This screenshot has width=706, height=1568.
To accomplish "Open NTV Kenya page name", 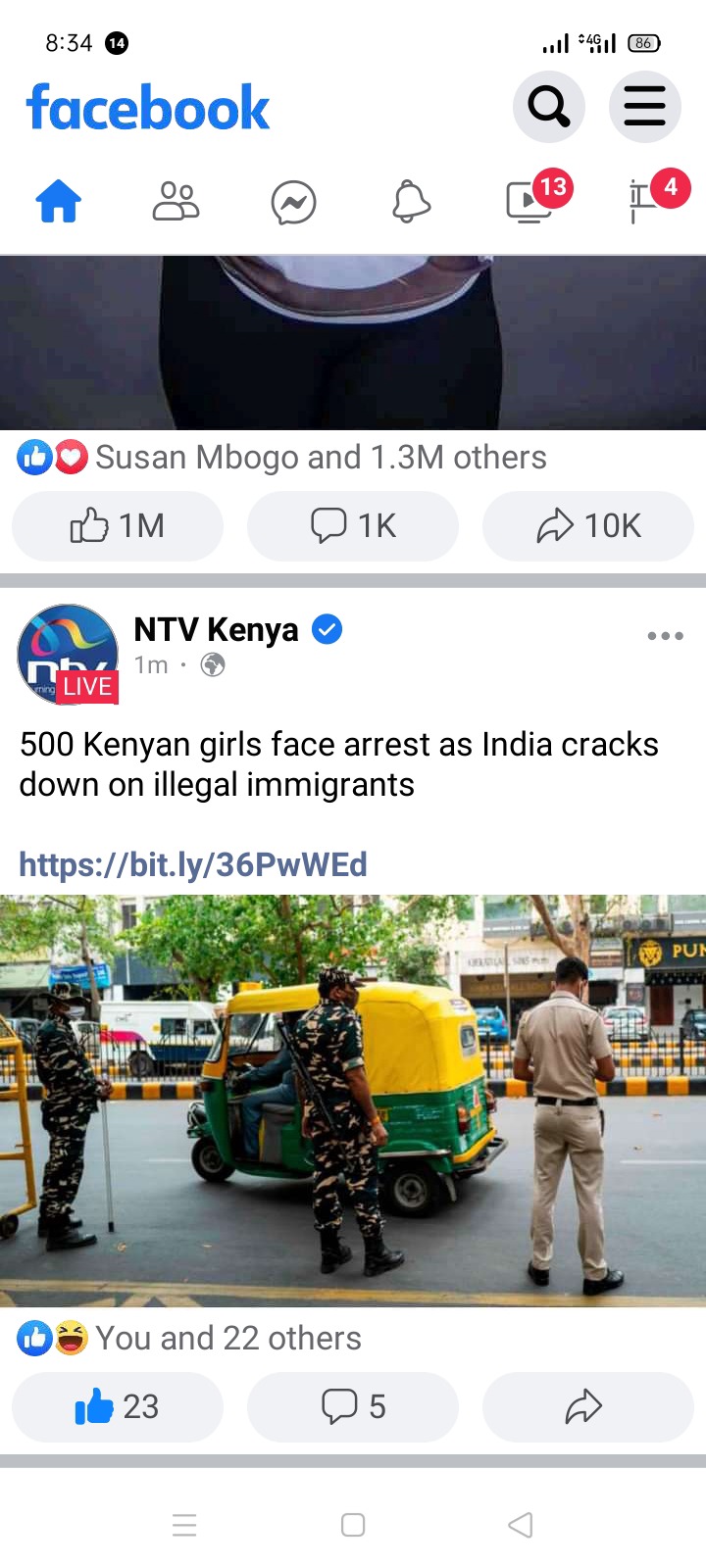I will tap(216, 629).
